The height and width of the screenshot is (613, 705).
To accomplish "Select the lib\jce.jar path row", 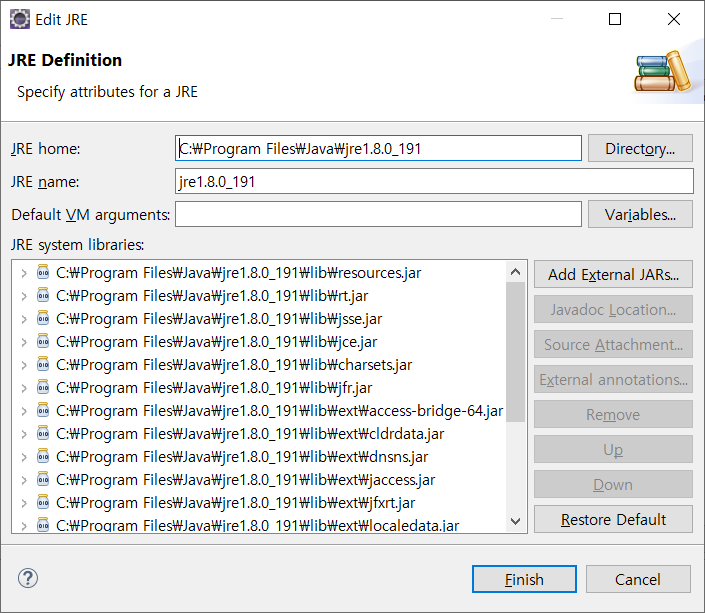I will (216, 342).
